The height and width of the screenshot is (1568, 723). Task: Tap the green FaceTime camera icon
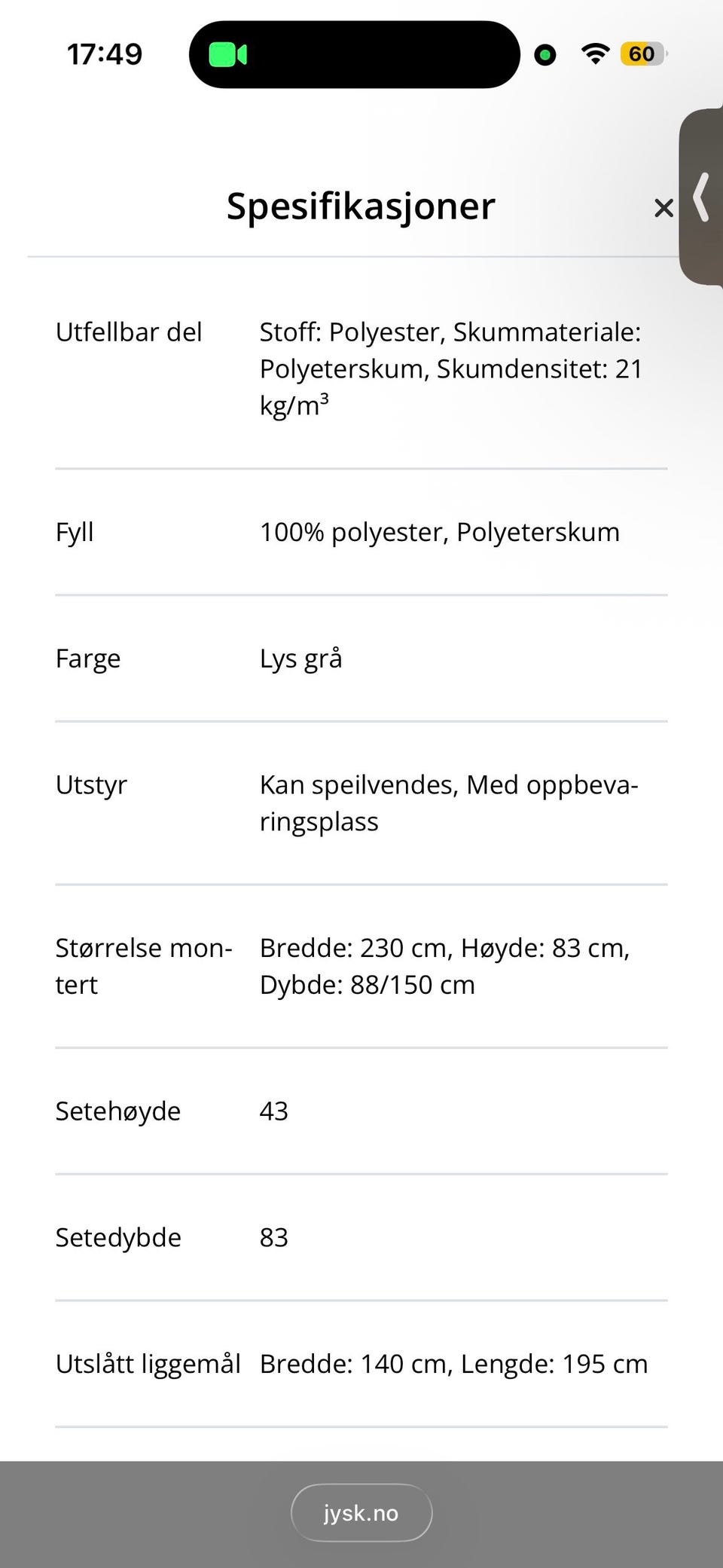pos(227,55)
